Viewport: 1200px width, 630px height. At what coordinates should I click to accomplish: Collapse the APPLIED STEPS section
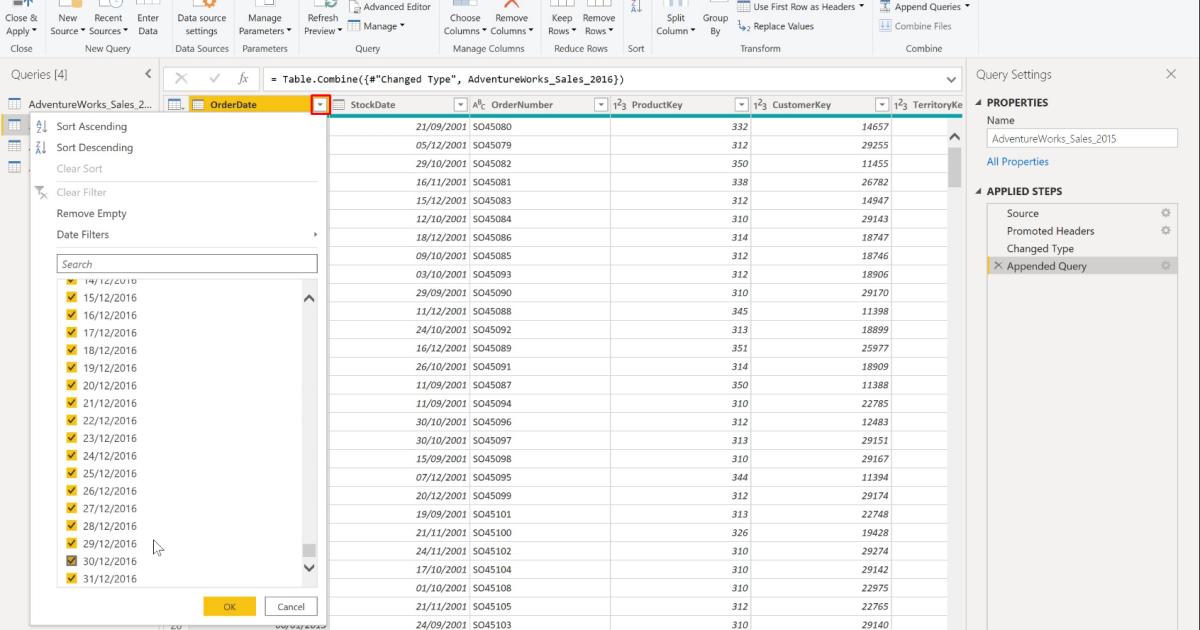pos(984,191)
